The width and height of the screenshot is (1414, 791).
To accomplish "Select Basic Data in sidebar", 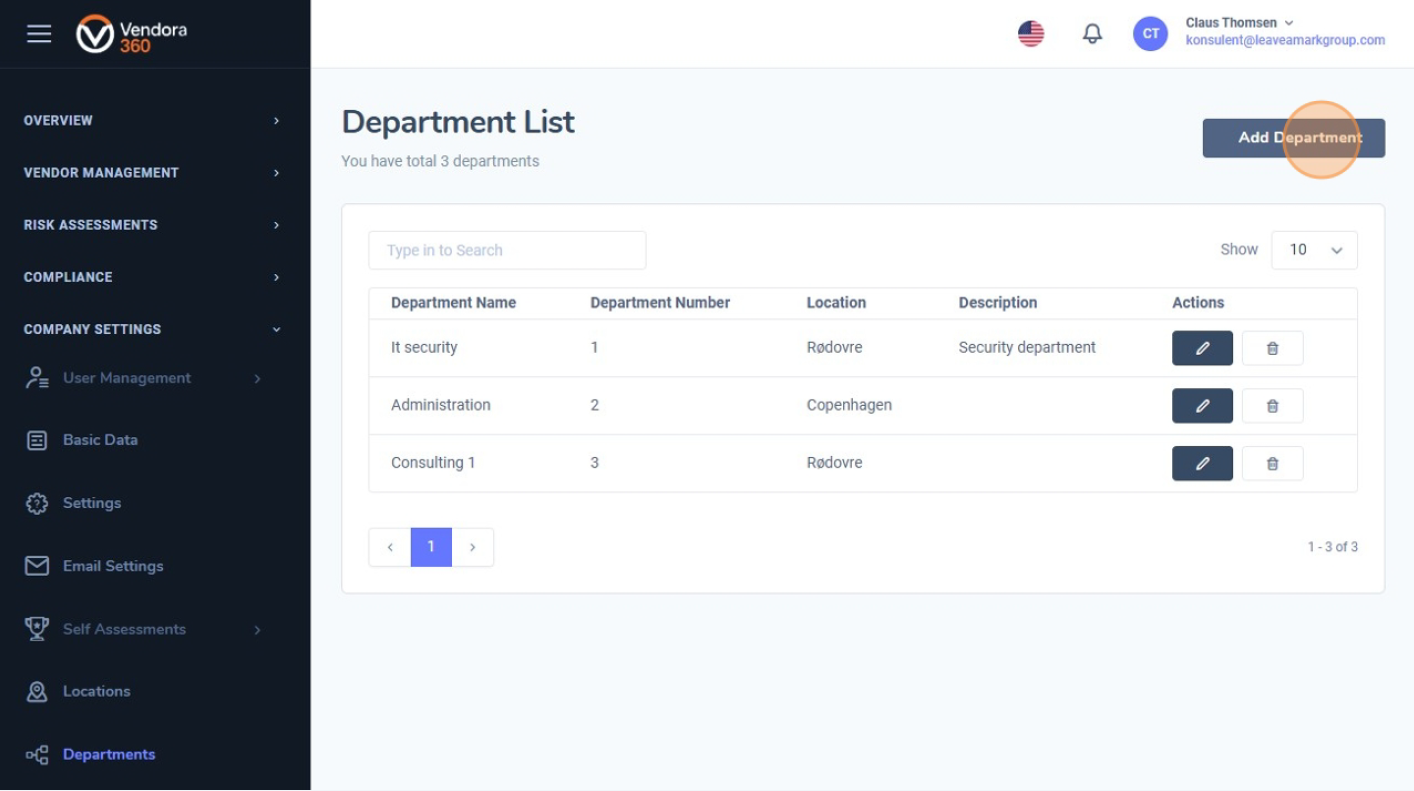I will coord(100,440).
